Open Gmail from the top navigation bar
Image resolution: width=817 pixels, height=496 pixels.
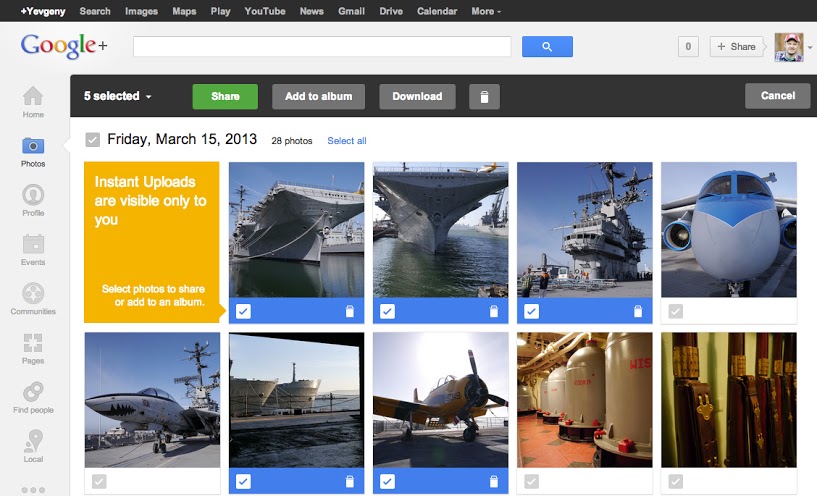(351, 11)
